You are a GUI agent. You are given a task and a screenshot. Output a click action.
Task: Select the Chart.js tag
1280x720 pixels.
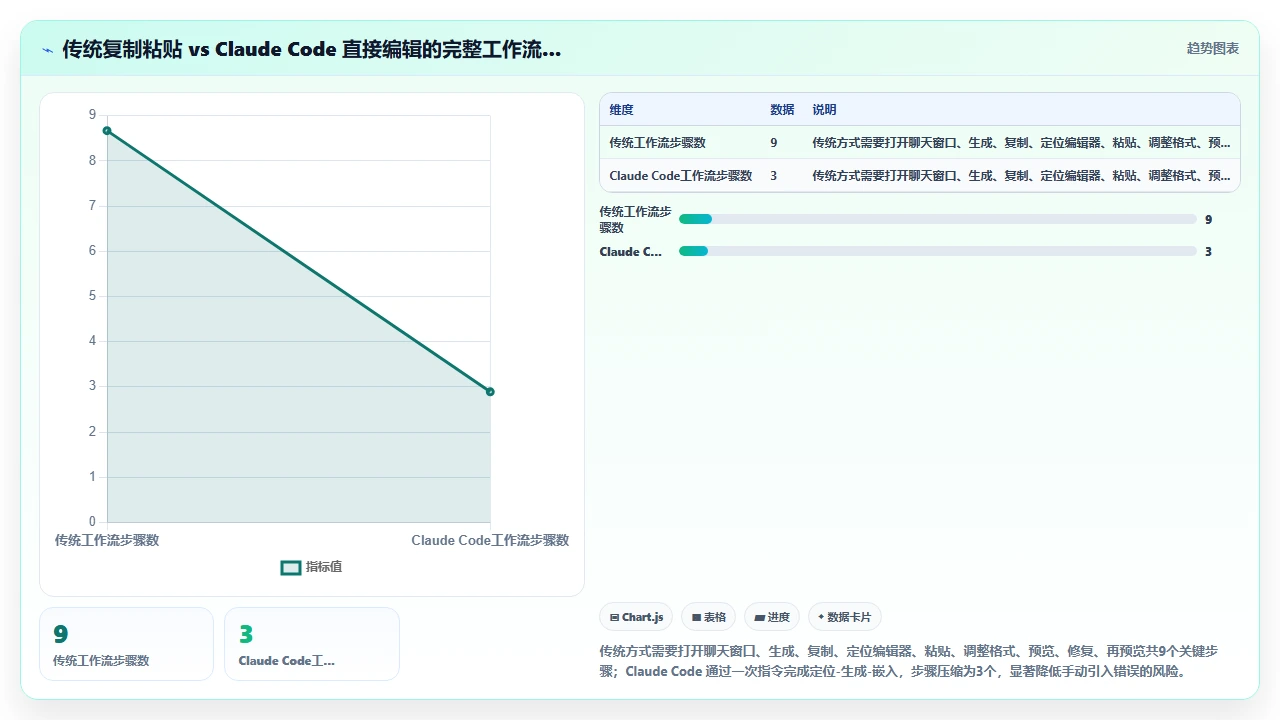[636, 617]
